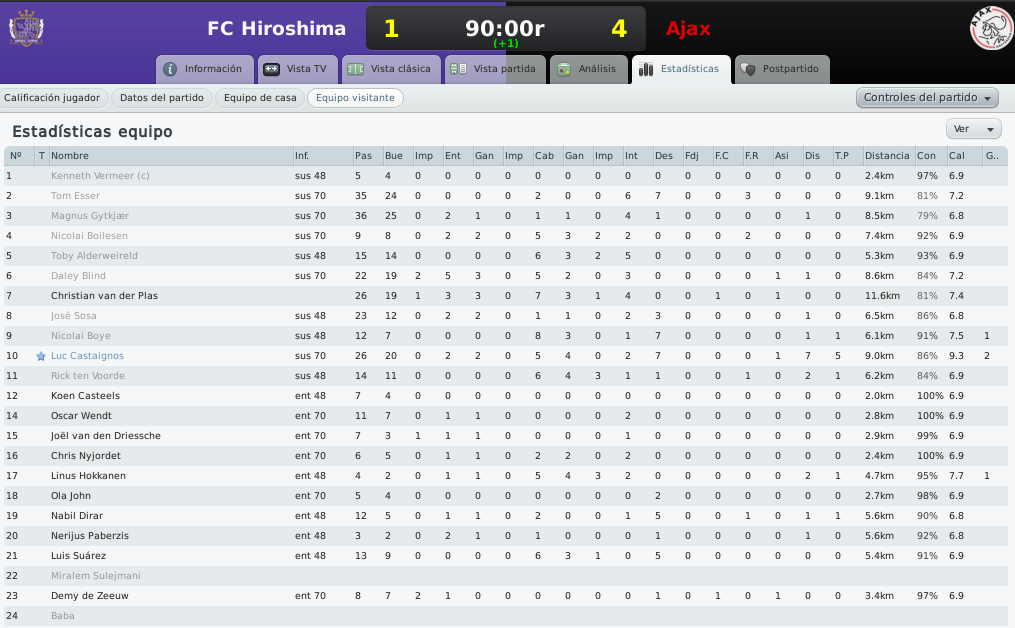The image size is (1015, 628).
Task: Open the Información tab icon
Action: 170,69
